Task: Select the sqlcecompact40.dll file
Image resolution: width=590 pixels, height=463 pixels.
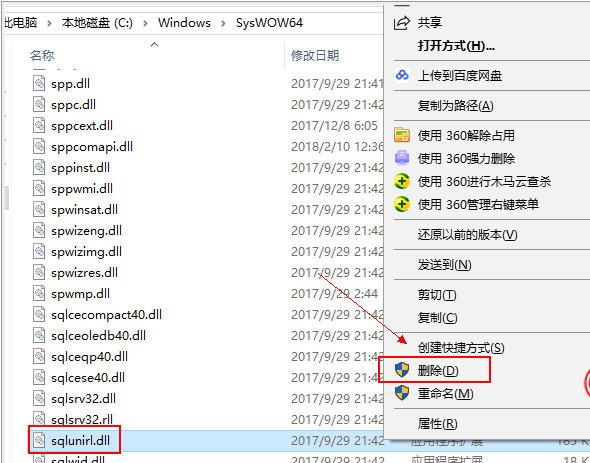Action: (x=106, y=314)
